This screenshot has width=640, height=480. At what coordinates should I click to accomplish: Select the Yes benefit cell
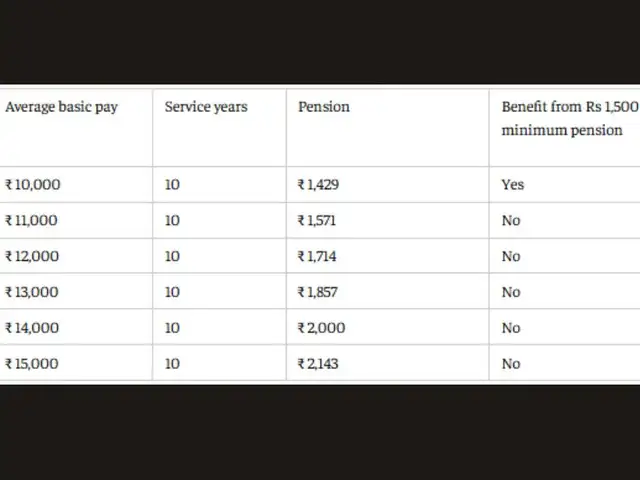513,184
